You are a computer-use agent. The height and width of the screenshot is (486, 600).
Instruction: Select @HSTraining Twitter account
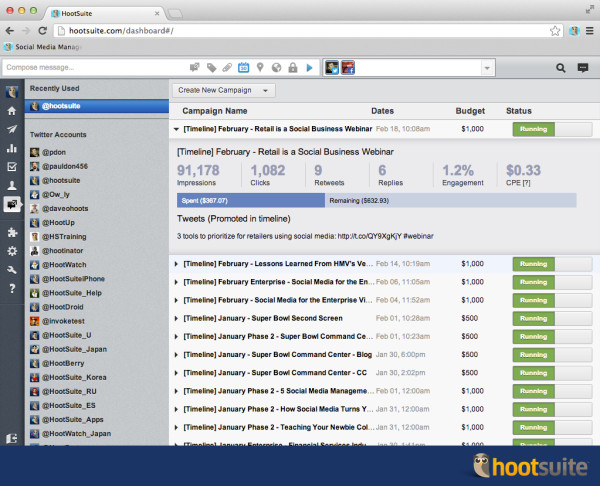click(58, 237)
